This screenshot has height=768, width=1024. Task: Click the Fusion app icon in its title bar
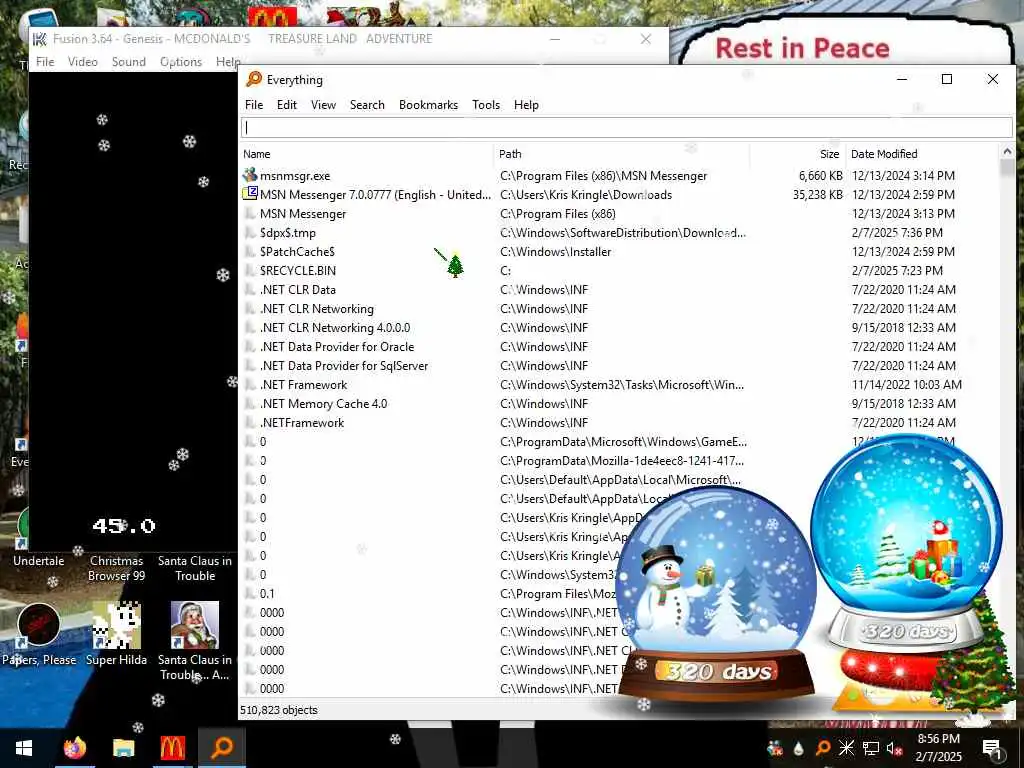click(40, 39)
